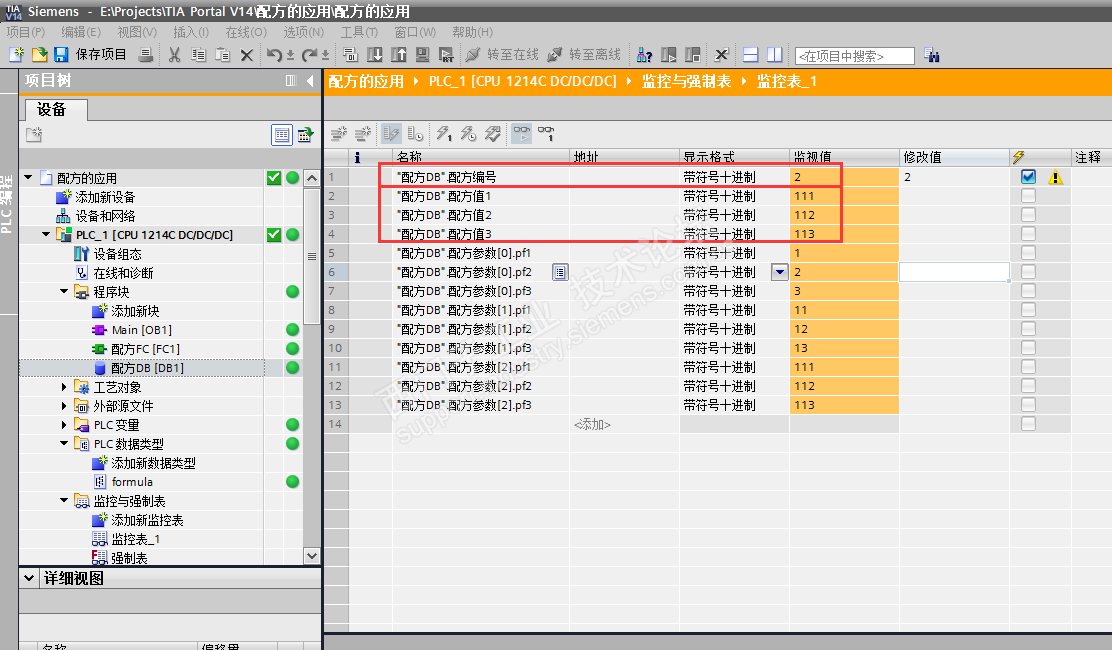The height and width of the screenshot is (650, 1112).
Task: Uncheck modify checkbox for 配方编号 row
Action: [x=1028, y=176]
